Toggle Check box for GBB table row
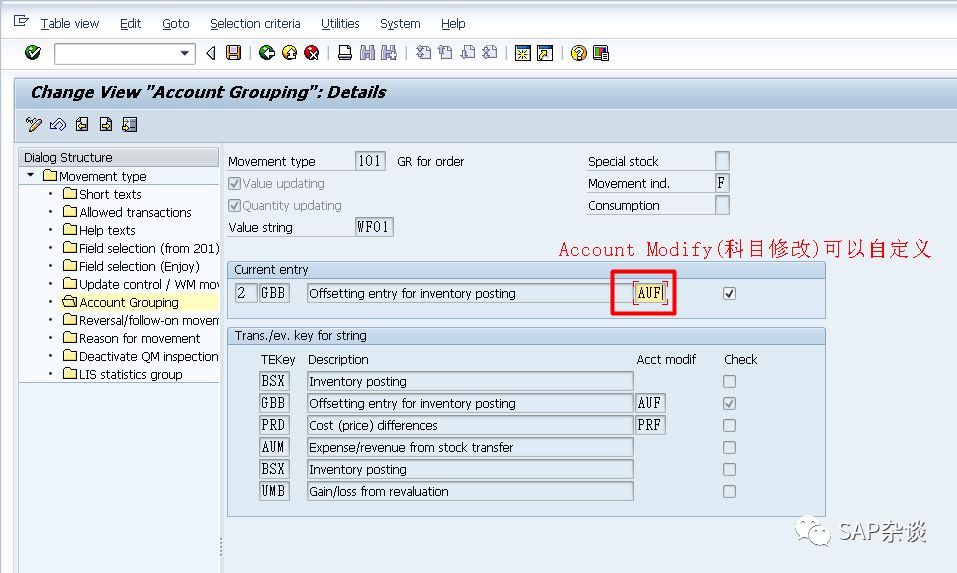Viewport: 957px width, 573px height. [729, 403]
